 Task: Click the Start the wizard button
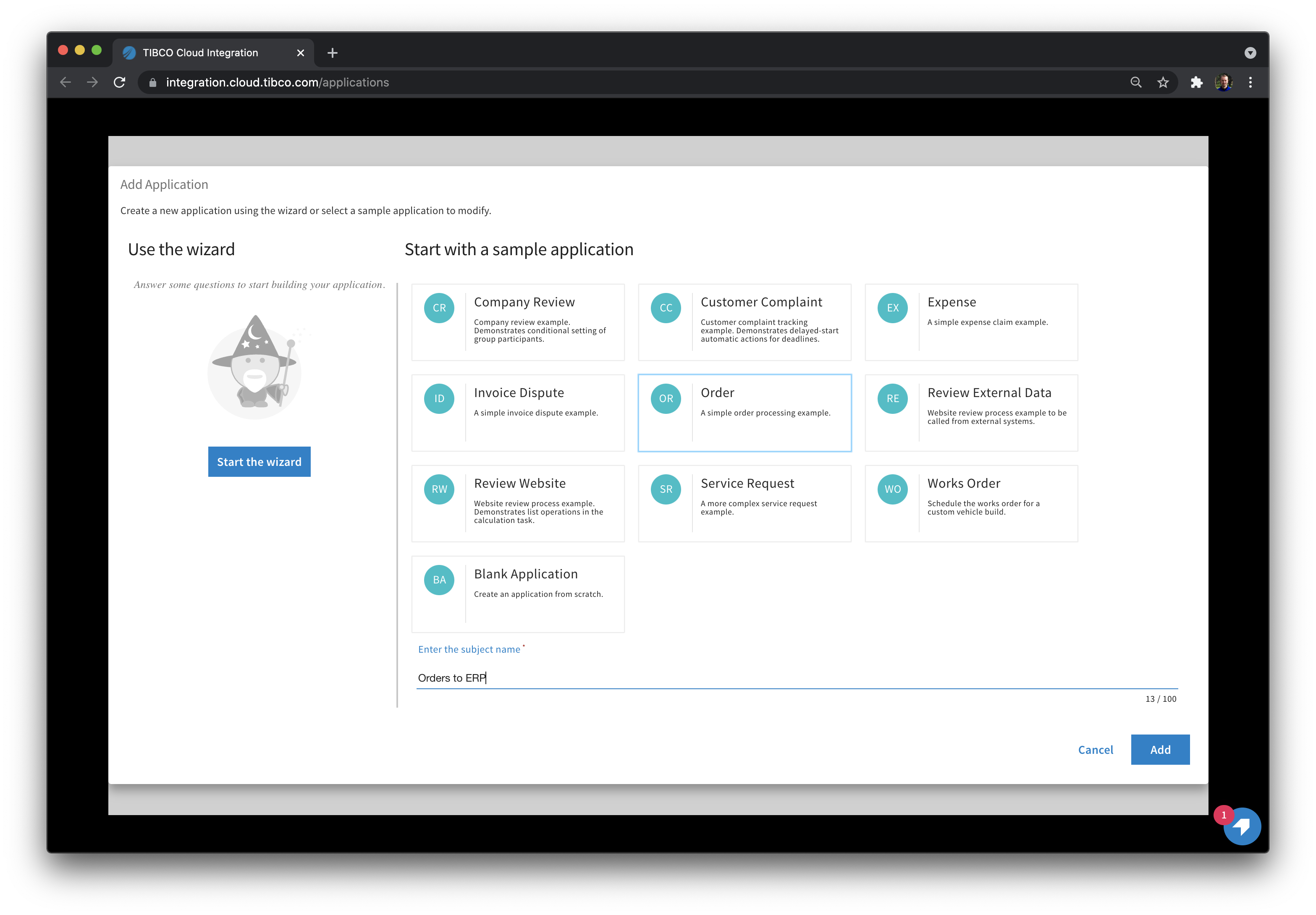point(259,461)
